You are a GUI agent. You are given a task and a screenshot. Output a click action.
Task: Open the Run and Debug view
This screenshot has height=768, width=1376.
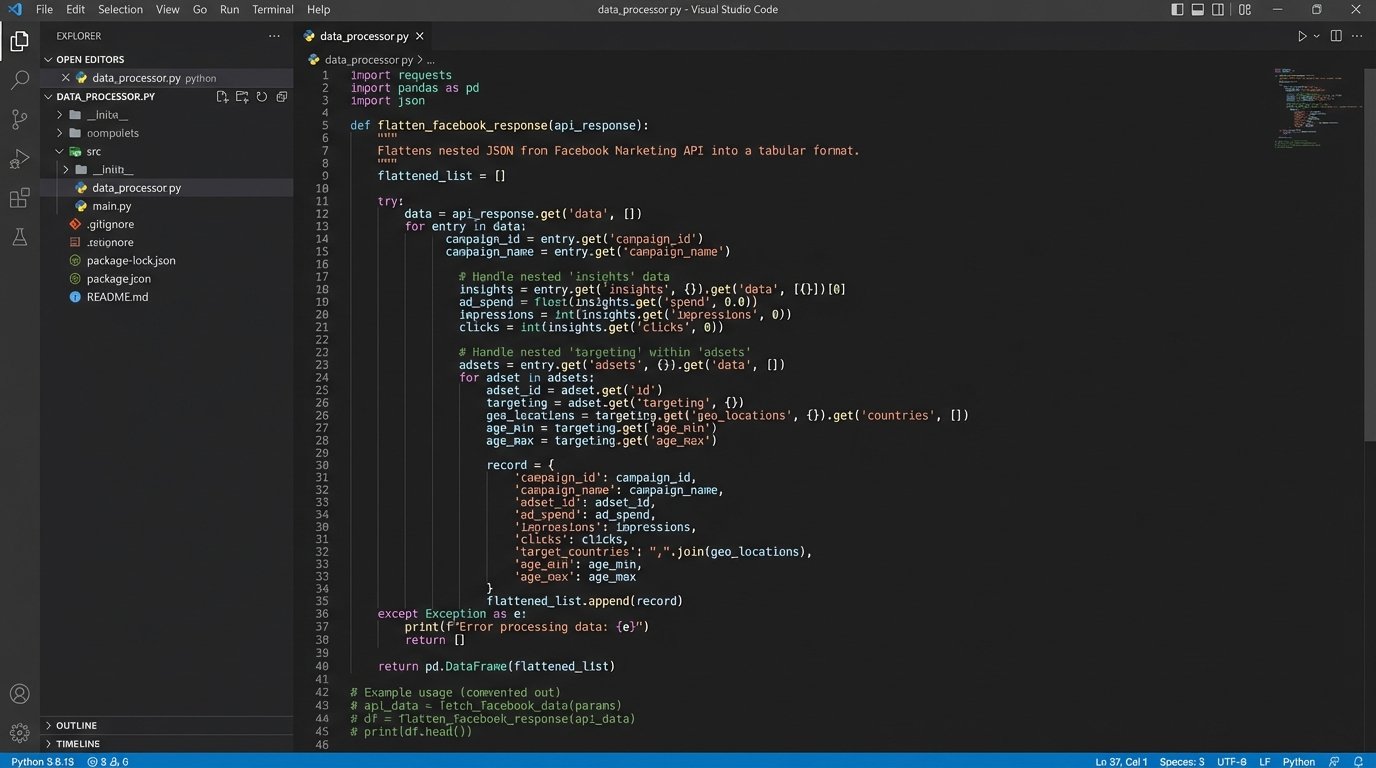click(x=19, y=159)
